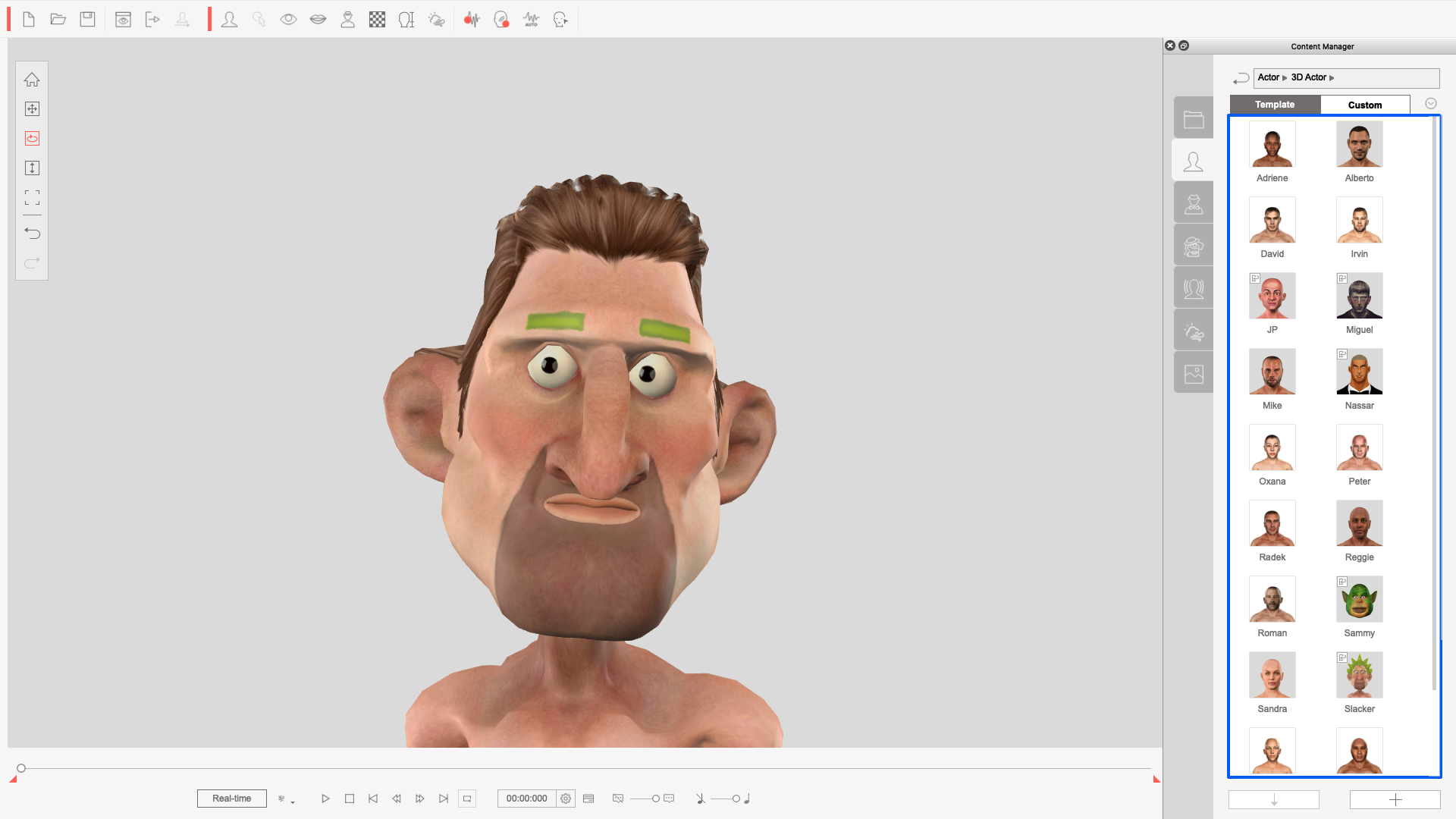Play the animation
1456x819 pixels.
[x=325, y=799]
